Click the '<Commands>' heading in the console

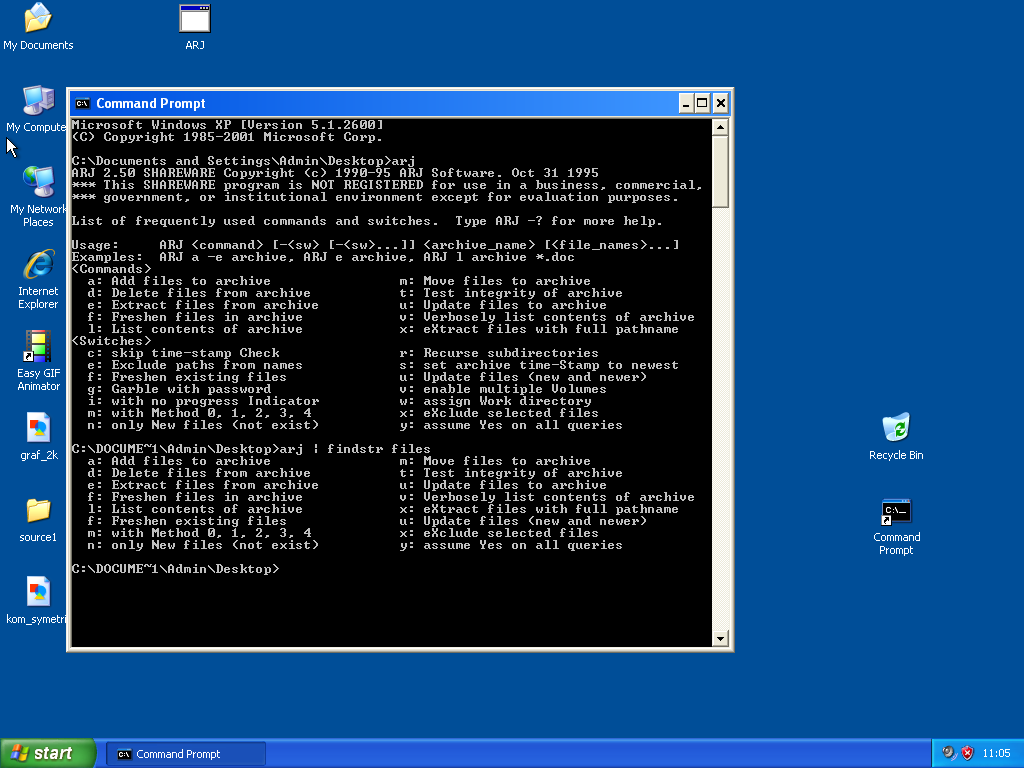tap(111, 269)
